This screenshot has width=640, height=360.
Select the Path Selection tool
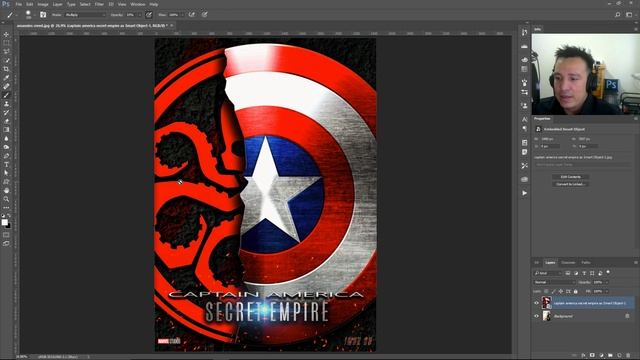coord(6,173)
